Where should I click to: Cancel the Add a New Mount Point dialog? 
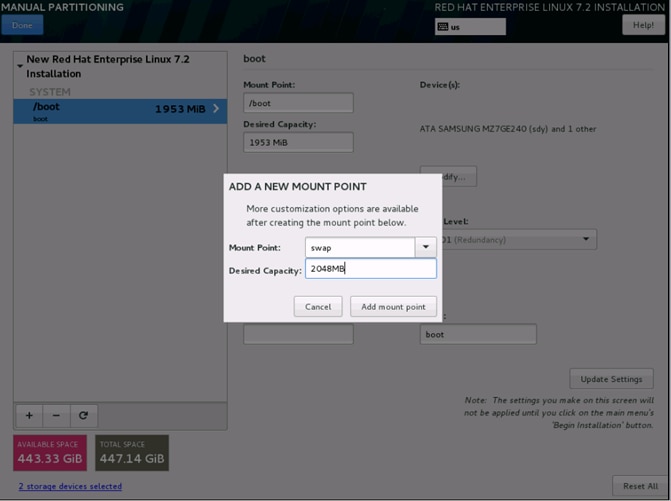[x=318, y=307]
